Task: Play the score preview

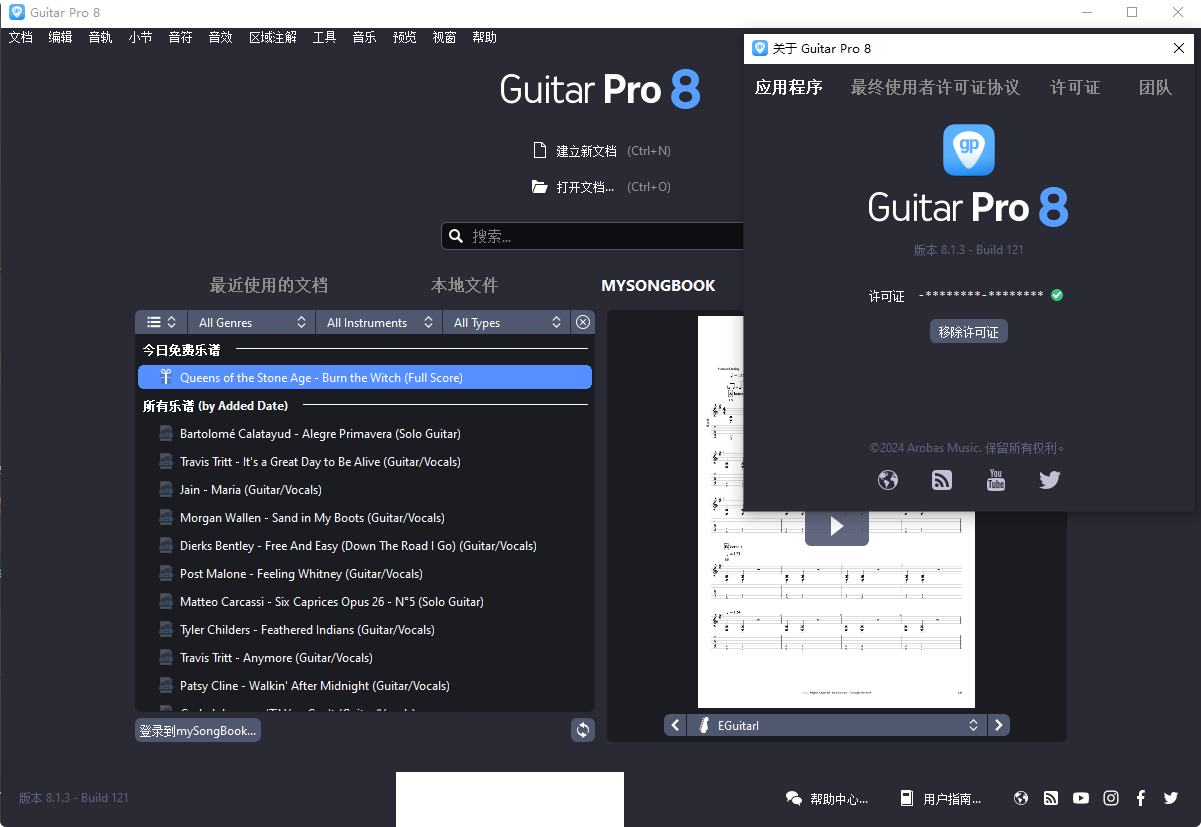Action: (x=837, y=526)
